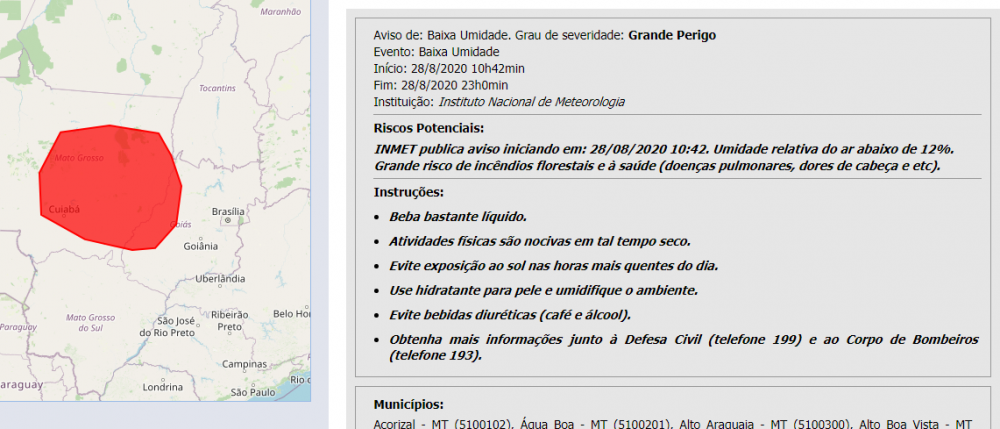The image size is (1000, 429).
Task: Click the Maranhão state label
Action: click(x=280, y=11)
